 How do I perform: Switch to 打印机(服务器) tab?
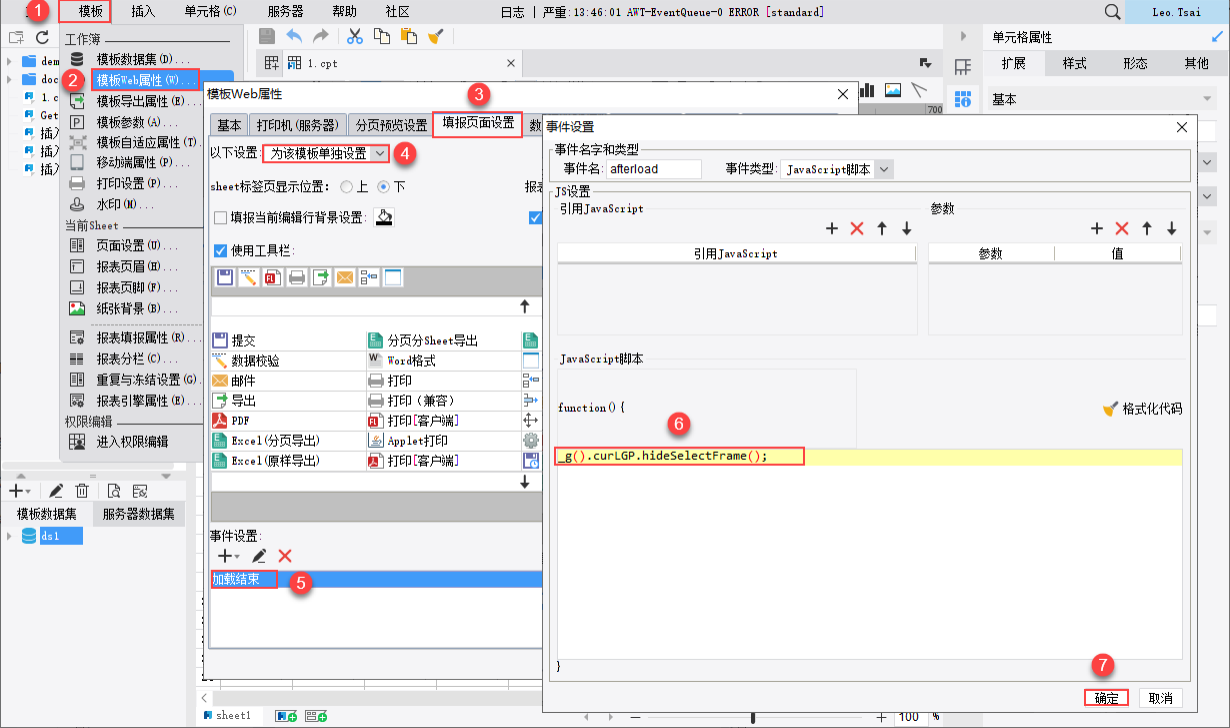pyautogui.click(x=297, y=125)
